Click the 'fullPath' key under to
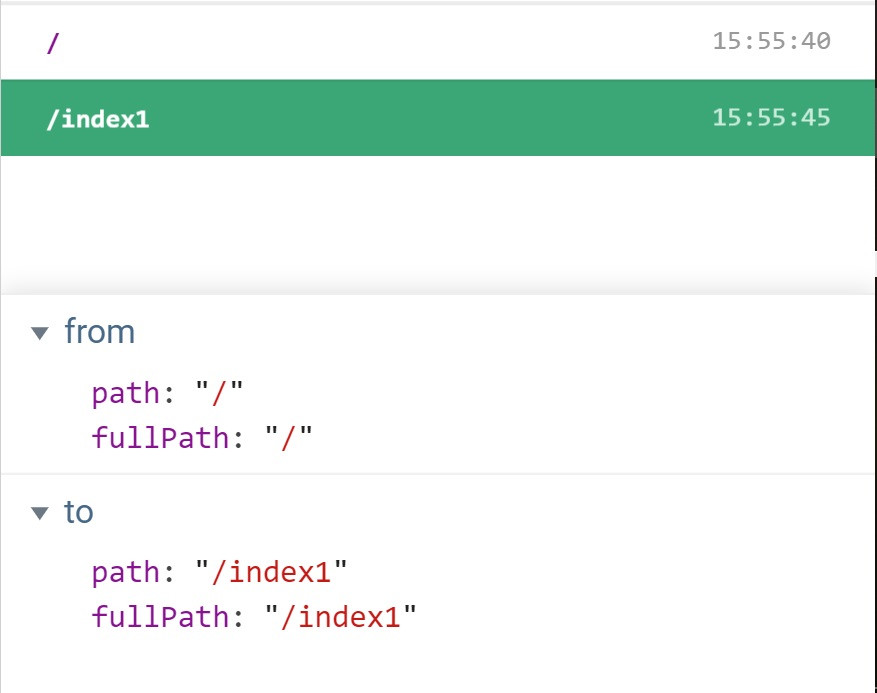The height and width of the screenshot is (693, 877). (160, 617)
